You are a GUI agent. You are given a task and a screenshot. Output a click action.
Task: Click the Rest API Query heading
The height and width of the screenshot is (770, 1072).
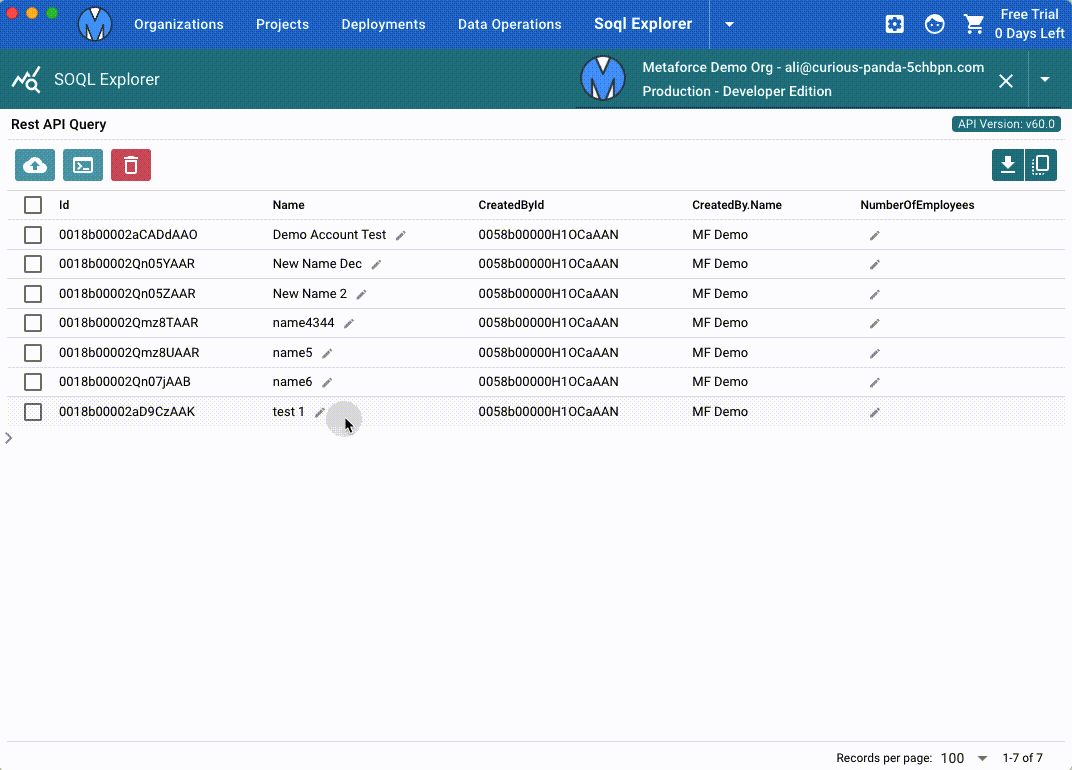pos(59,124)
